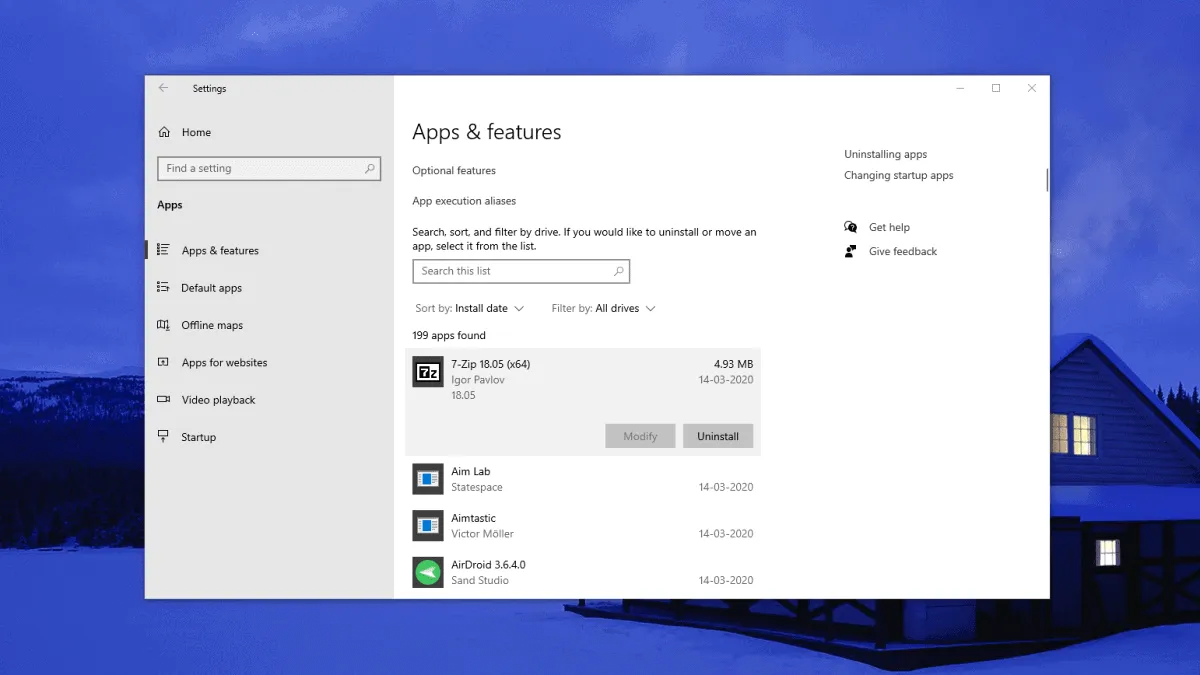View App execution aliases
Screen dimensions: 1200x675
click(x=464, y=200)
